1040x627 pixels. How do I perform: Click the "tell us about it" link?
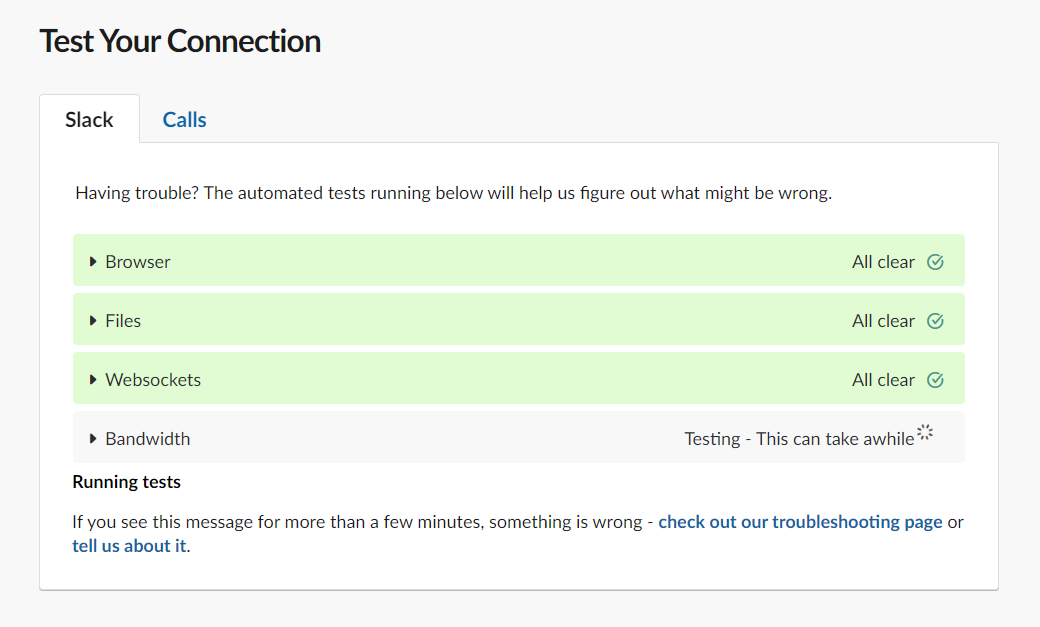(x=129, y=546)
